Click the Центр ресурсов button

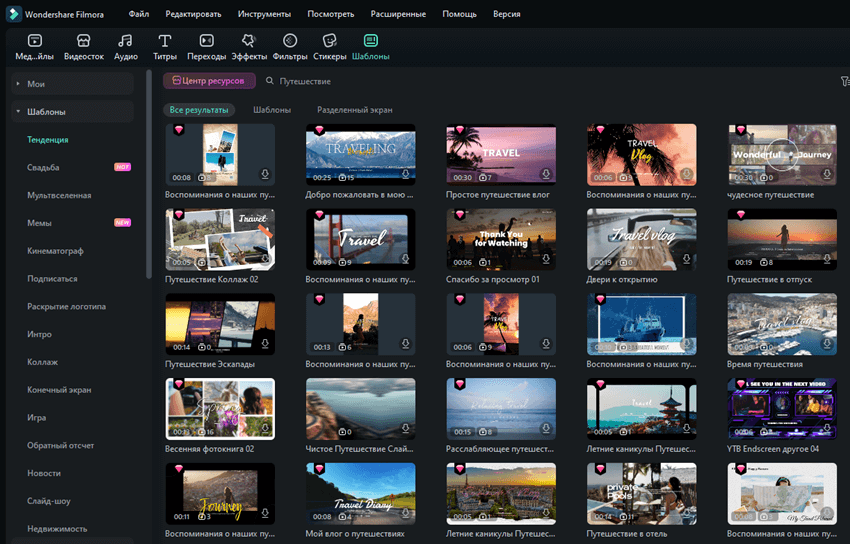tap(210, 81)
